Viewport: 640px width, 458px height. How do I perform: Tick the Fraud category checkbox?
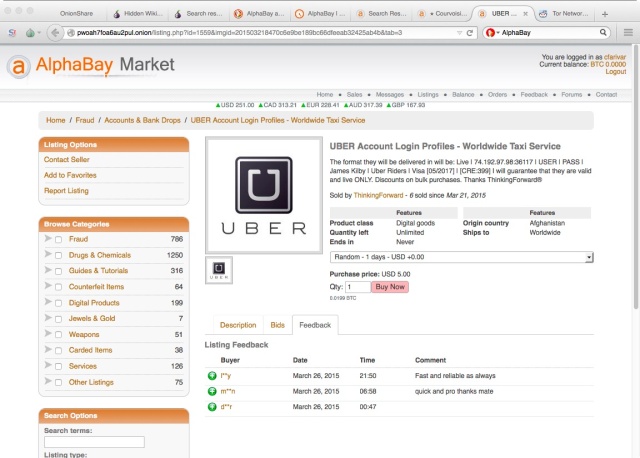tap(58, 240)
